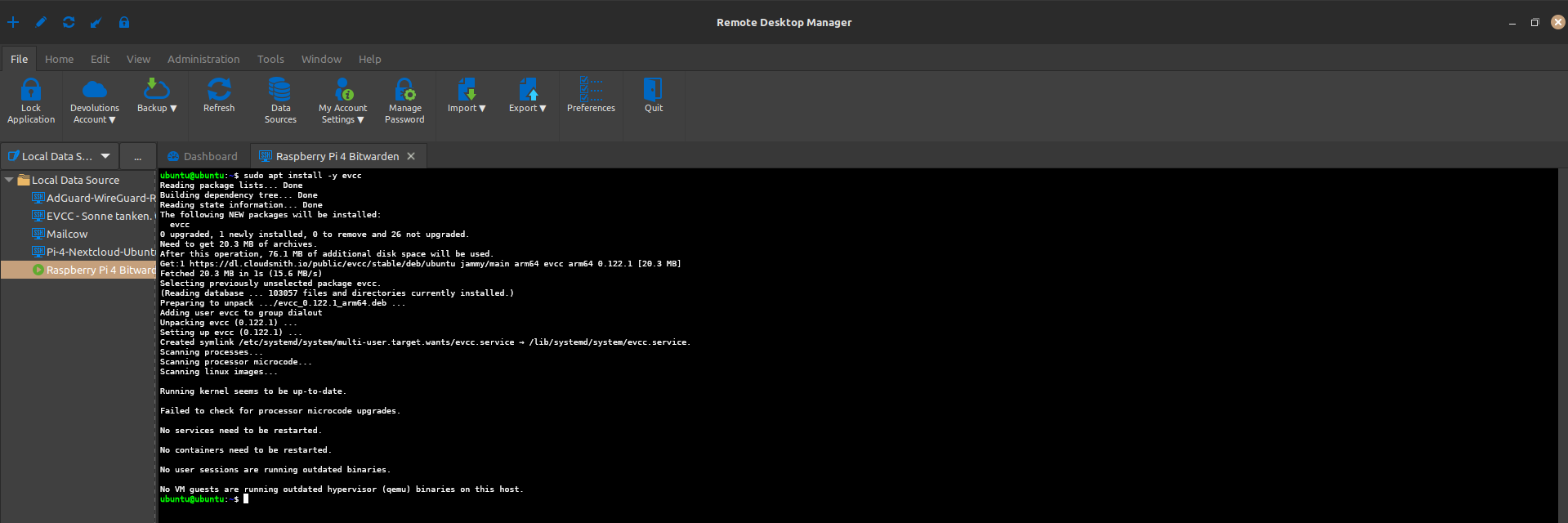The height and width of the screenshot is (523, 1568).
Task: Open the Local Data Source selector dropdown
Action: pyautogui.click(x=105, y=156)
